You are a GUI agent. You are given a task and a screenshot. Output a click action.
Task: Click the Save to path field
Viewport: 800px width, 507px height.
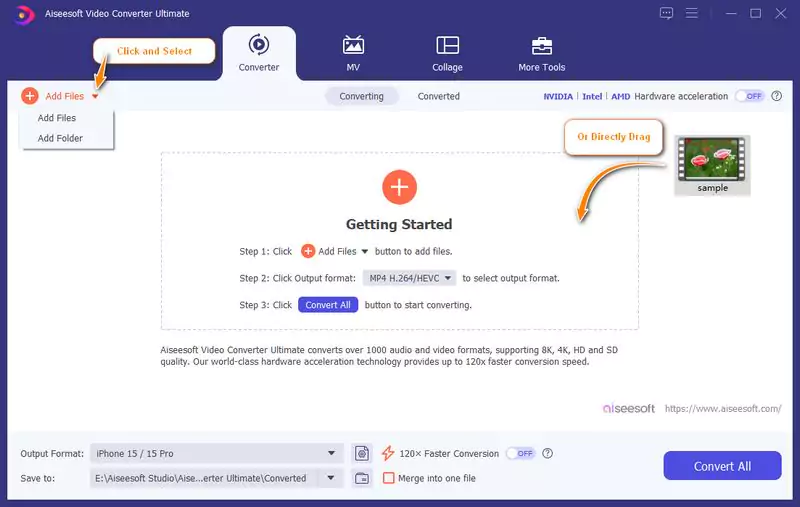pyautogui.click(x=204, y=478)
